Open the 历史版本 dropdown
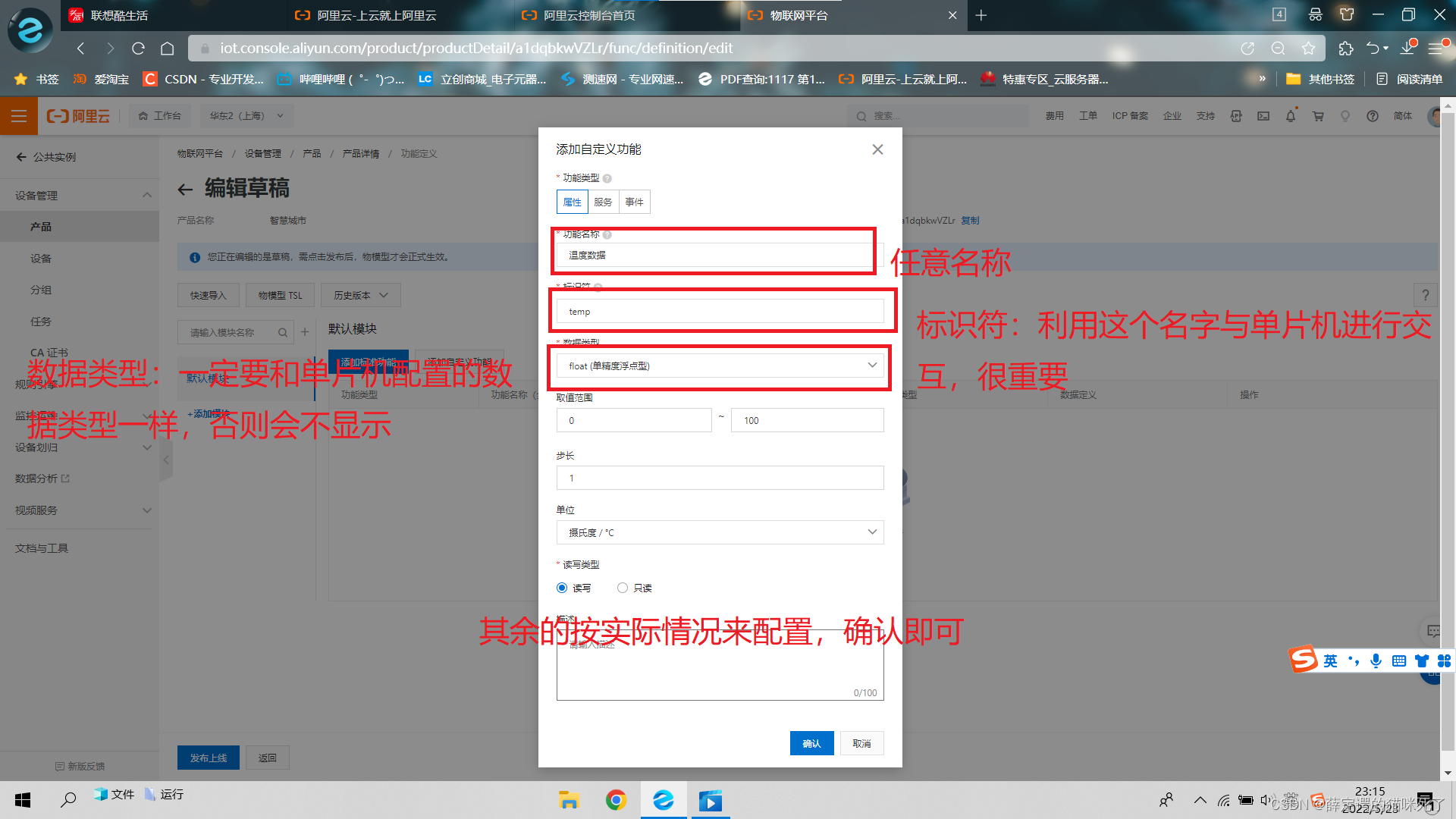 361,295
